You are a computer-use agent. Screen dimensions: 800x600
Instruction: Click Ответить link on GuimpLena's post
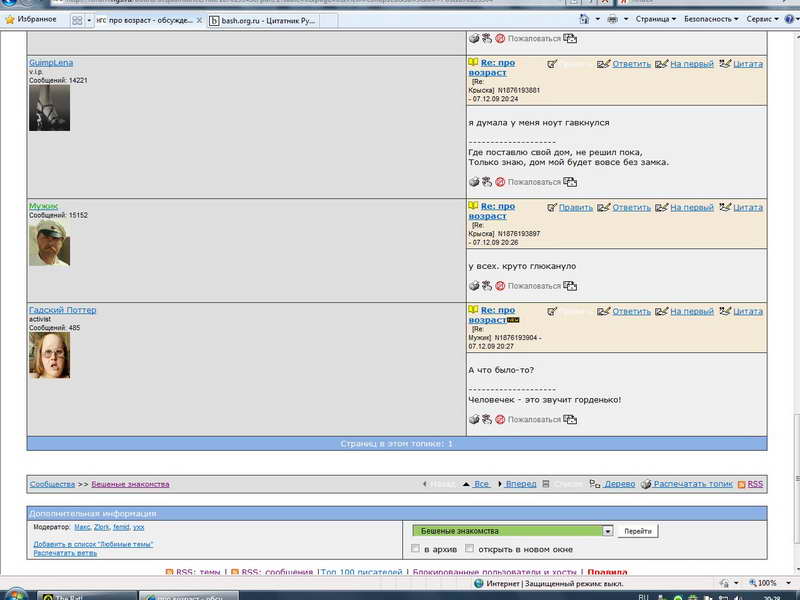click(x=631, y=64)
